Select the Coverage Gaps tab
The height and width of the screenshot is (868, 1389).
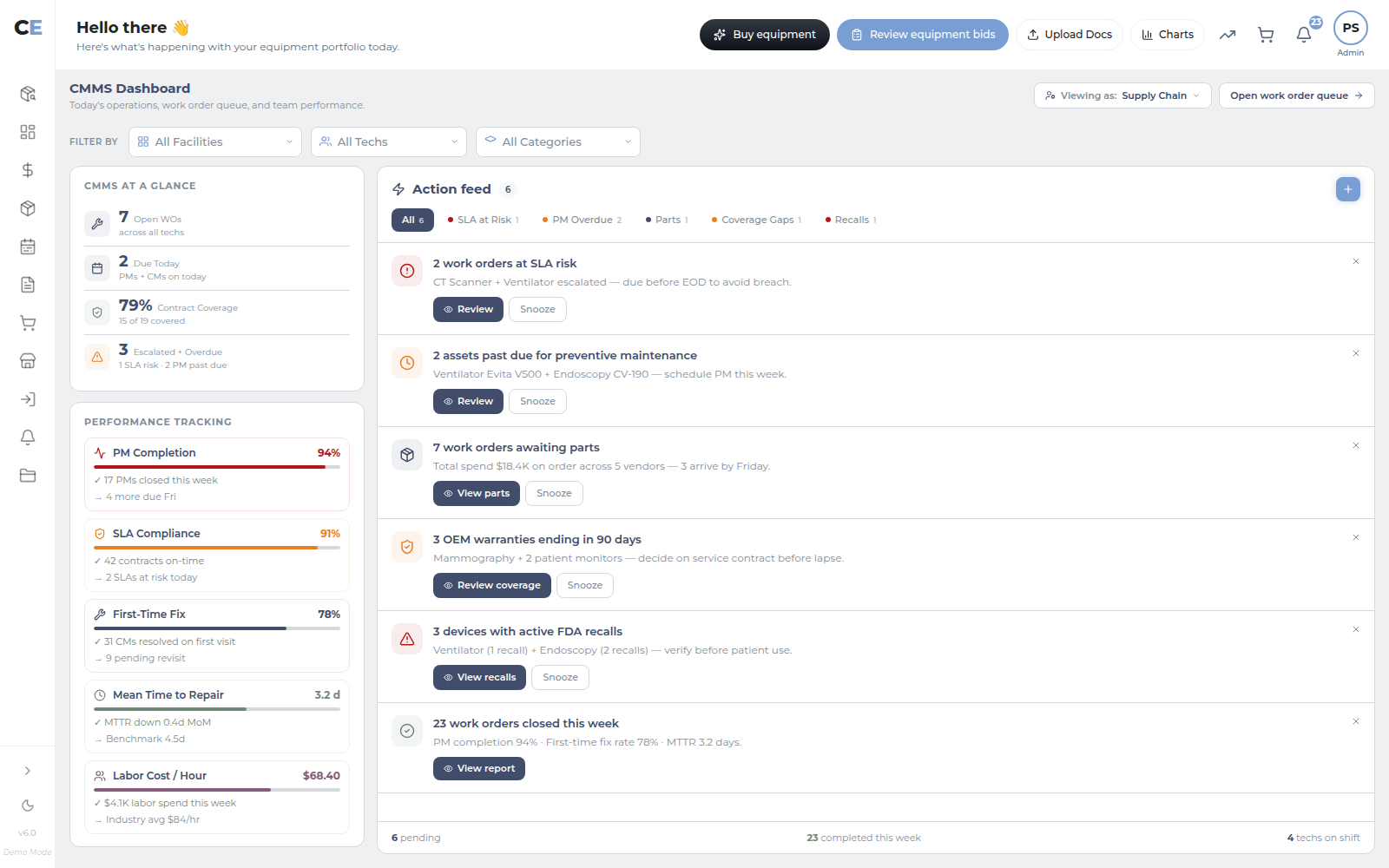756,220
